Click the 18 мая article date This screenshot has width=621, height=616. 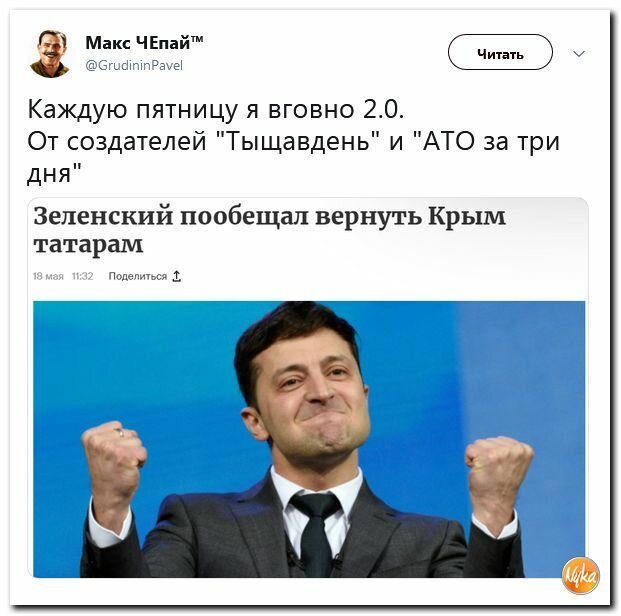point(48,276)
